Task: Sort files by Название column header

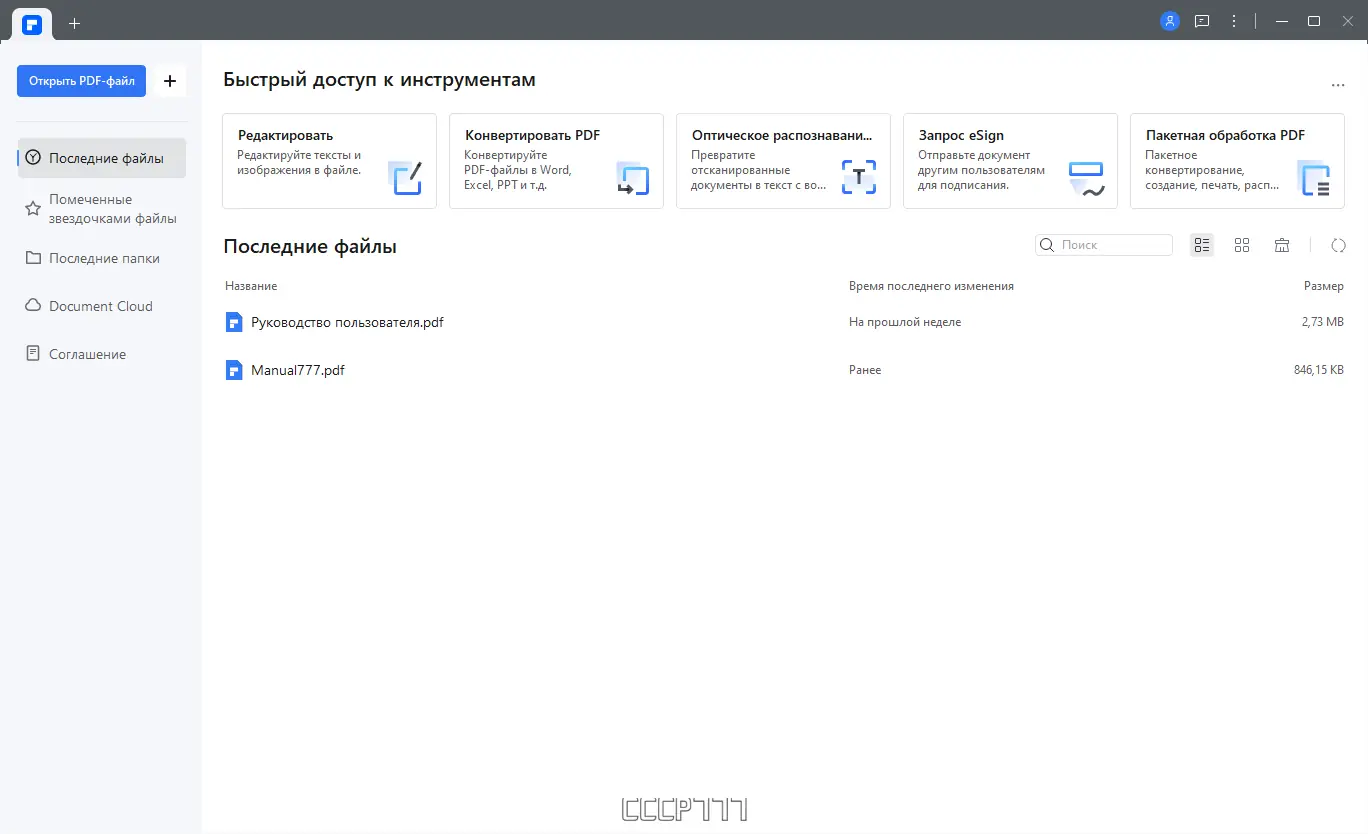Action: coord(251,286)
